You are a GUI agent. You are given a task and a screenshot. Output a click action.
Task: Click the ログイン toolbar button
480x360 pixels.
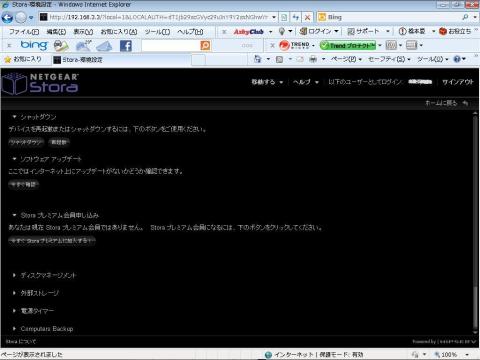click(x=315, y=31)
